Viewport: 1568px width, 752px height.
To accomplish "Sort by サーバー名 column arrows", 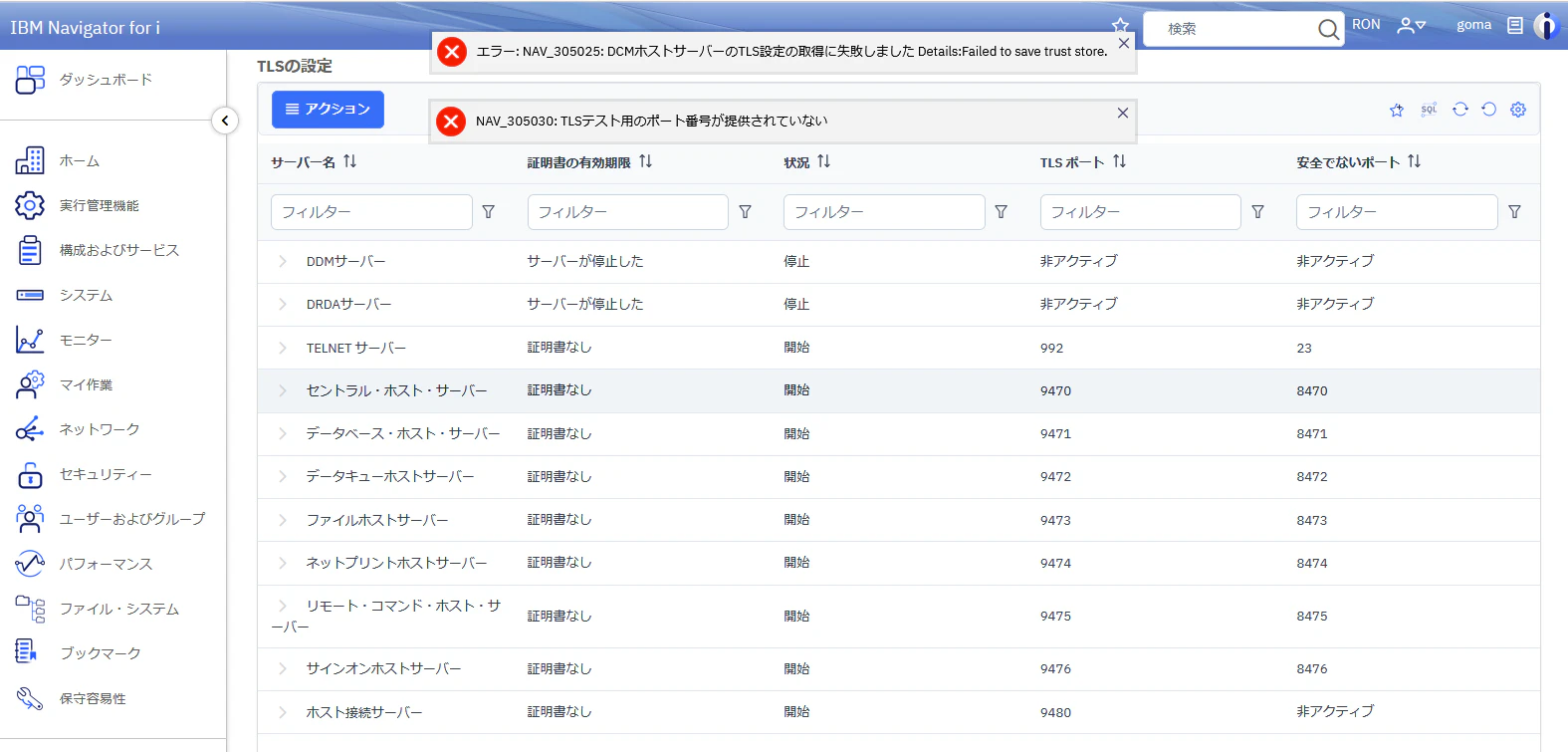I will (x=349, y=161).
